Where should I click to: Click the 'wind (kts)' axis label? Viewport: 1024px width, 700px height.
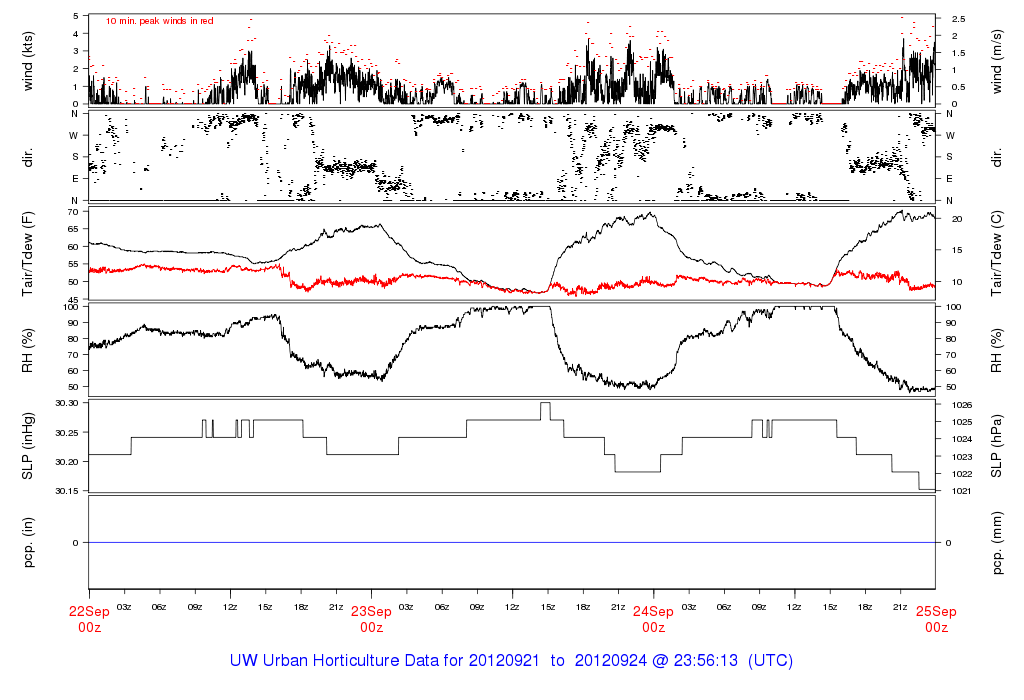coord(27,61)
